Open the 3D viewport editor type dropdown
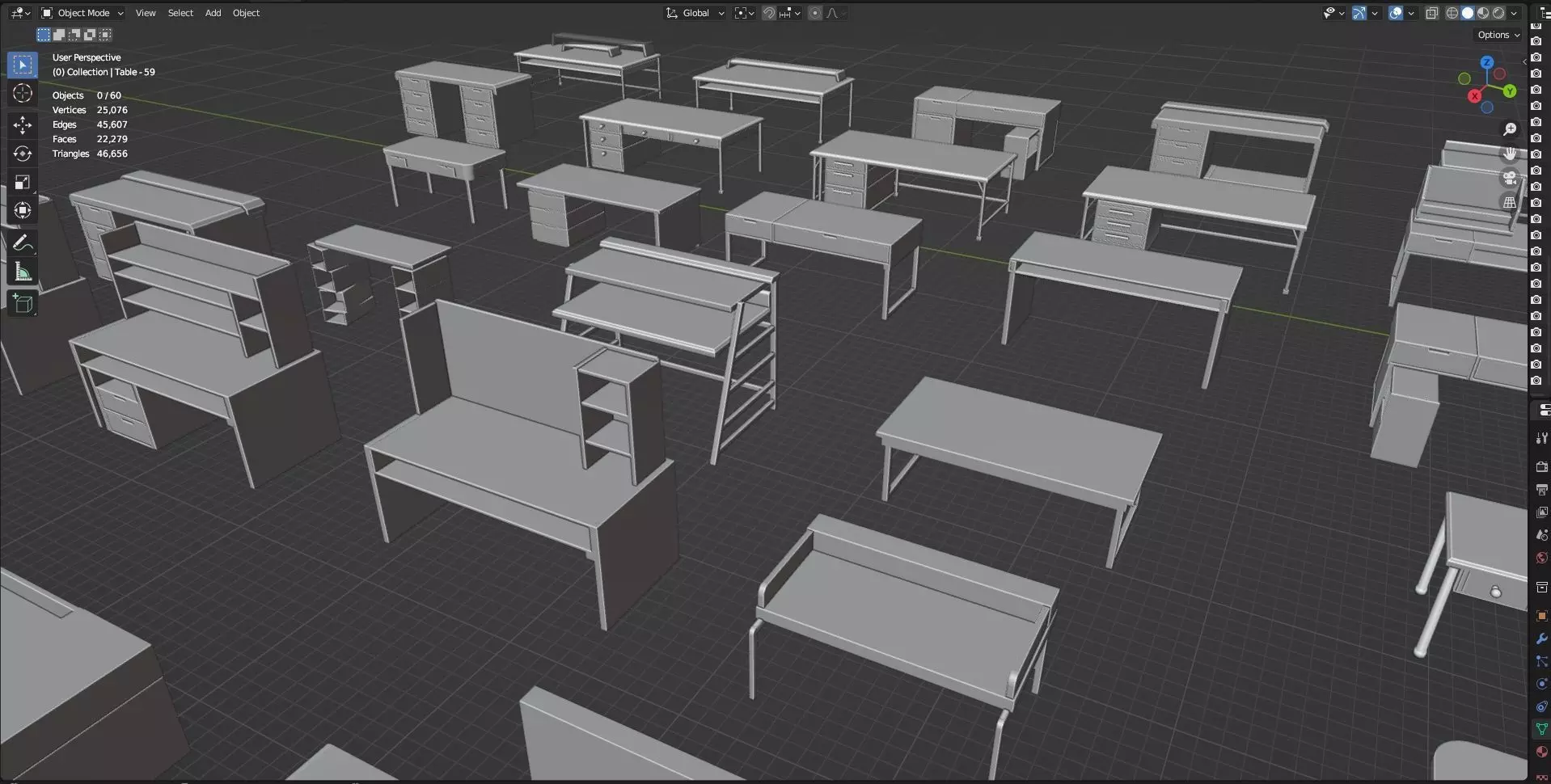The image size is (1551, 784). (19, 13)
